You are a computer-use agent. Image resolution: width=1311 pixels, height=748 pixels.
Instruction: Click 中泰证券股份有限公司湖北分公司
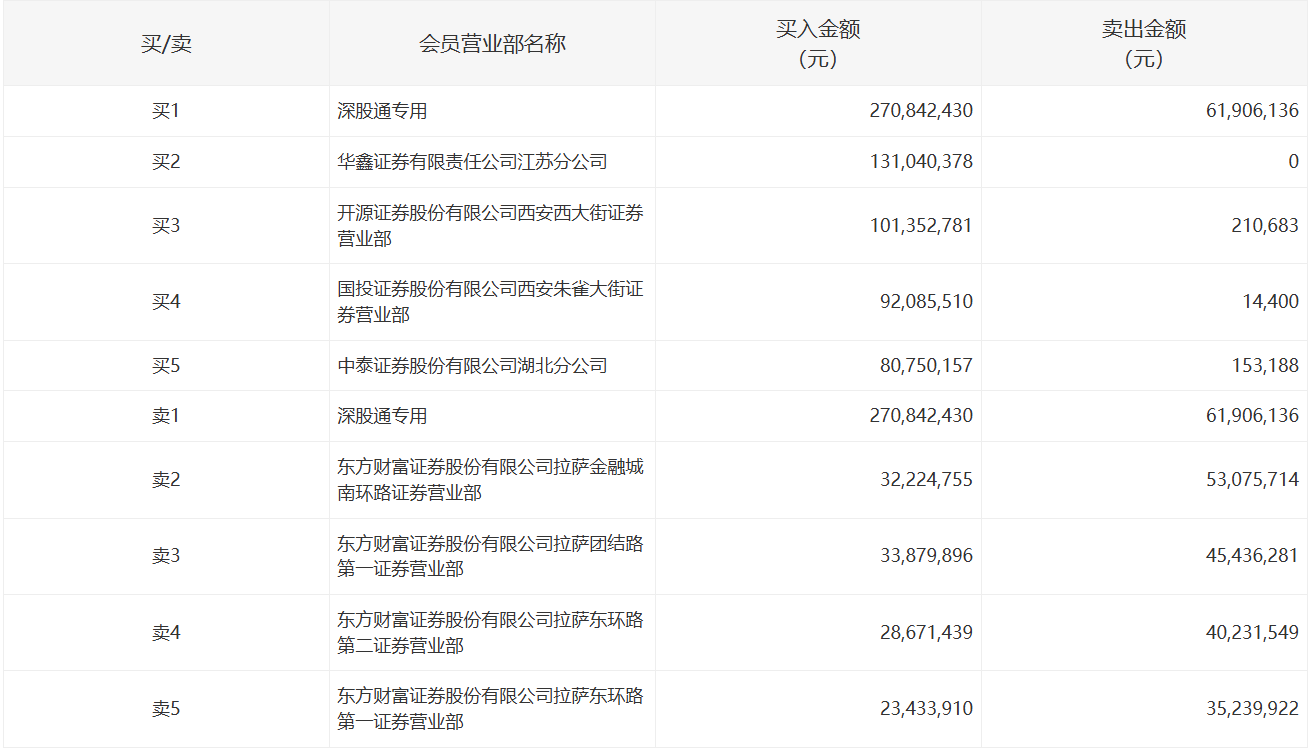coord(472,366)
